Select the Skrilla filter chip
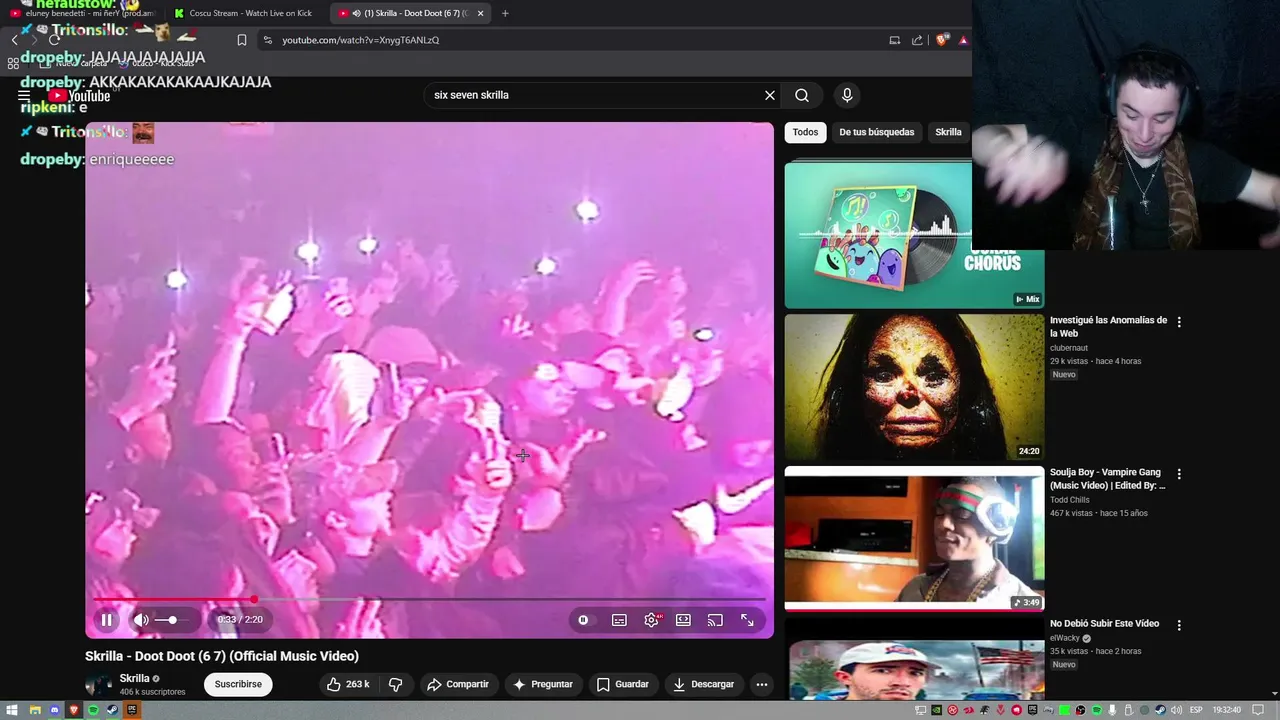This screenshot has height=720, width=1280. tap(948, 132)
